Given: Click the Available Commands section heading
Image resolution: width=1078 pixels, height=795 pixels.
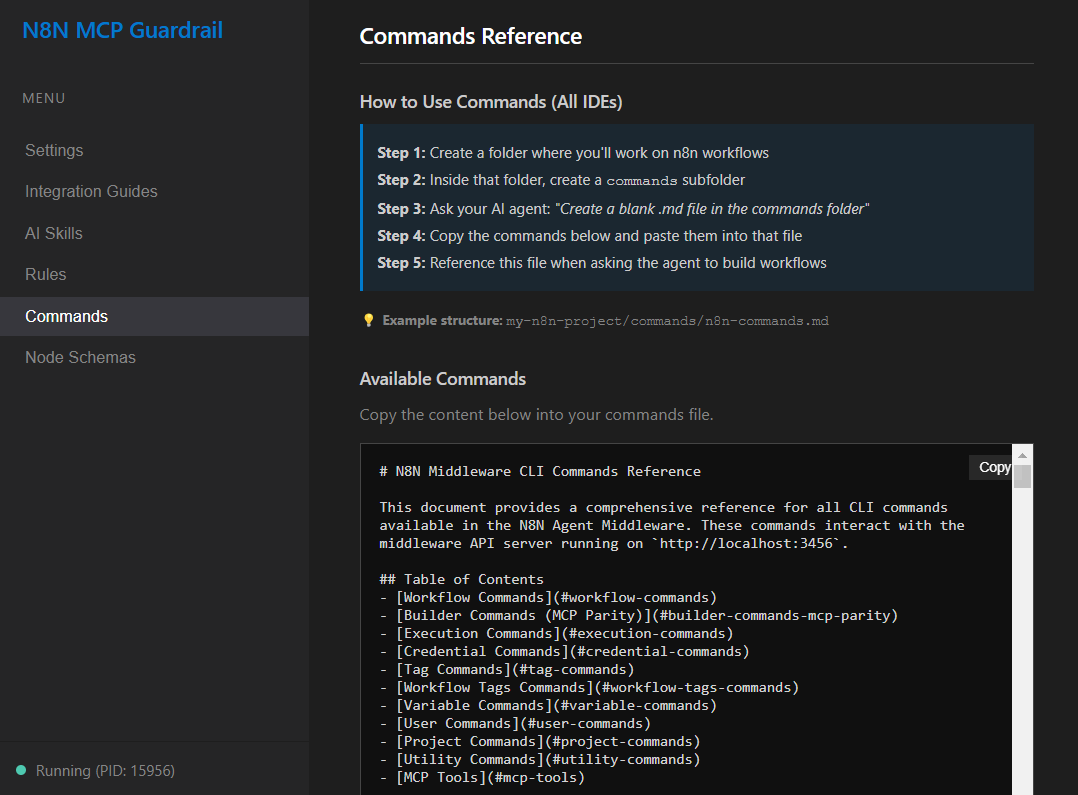Looking at the screenshot, I should pos(443,379).
